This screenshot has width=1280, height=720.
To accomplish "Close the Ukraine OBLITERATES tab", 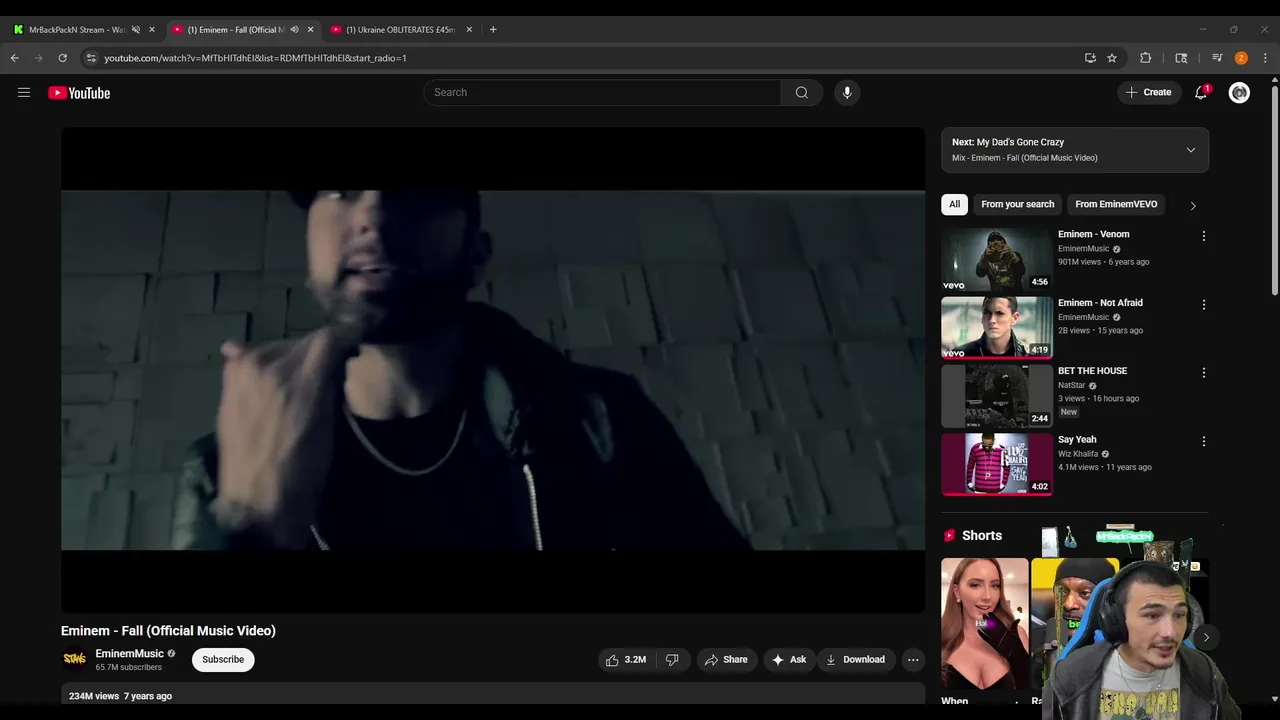I will coord(469,29).
